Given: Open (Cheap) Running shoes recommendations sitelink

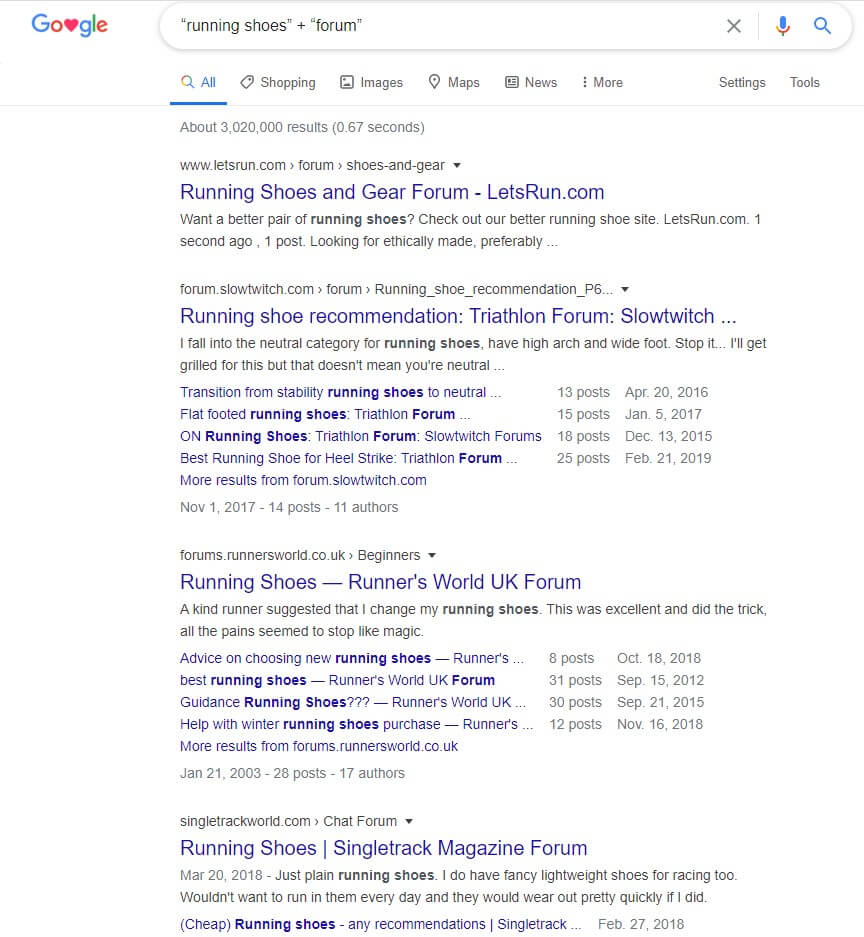Looking at the screenshot, I should pyautogui.click(x=381, y=924).
